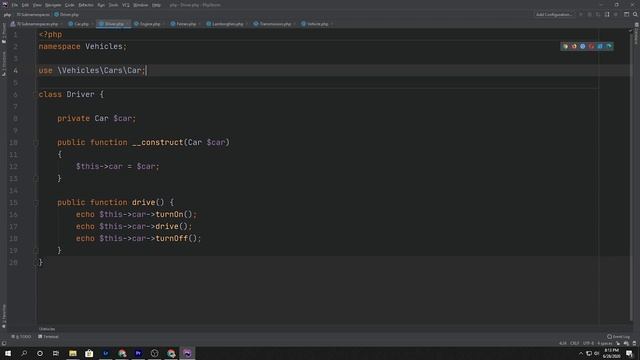
Task: Open the Windows notification center
Action: (629, 353)
